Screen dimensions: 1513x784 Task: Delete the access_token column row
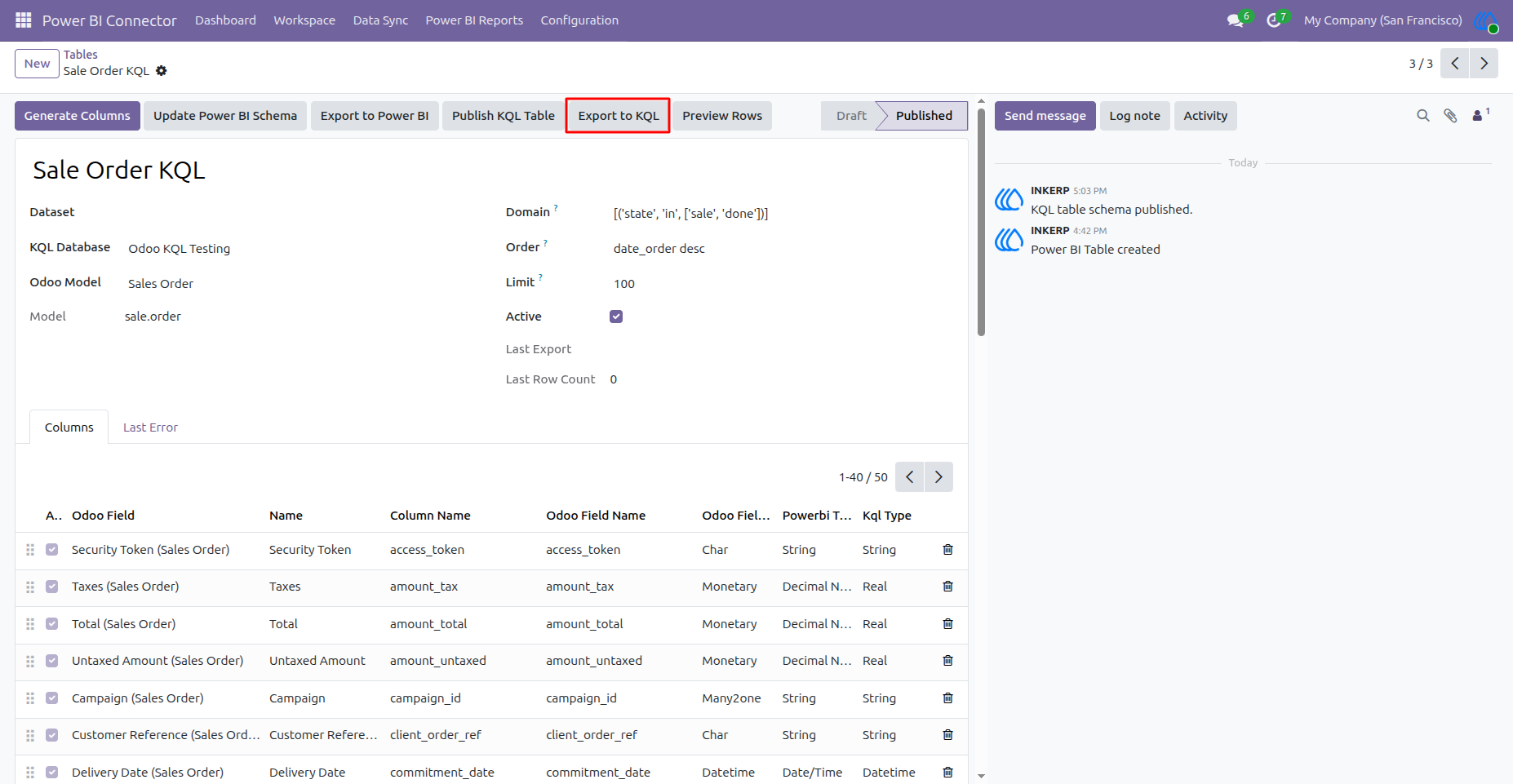tap(947, 550)
